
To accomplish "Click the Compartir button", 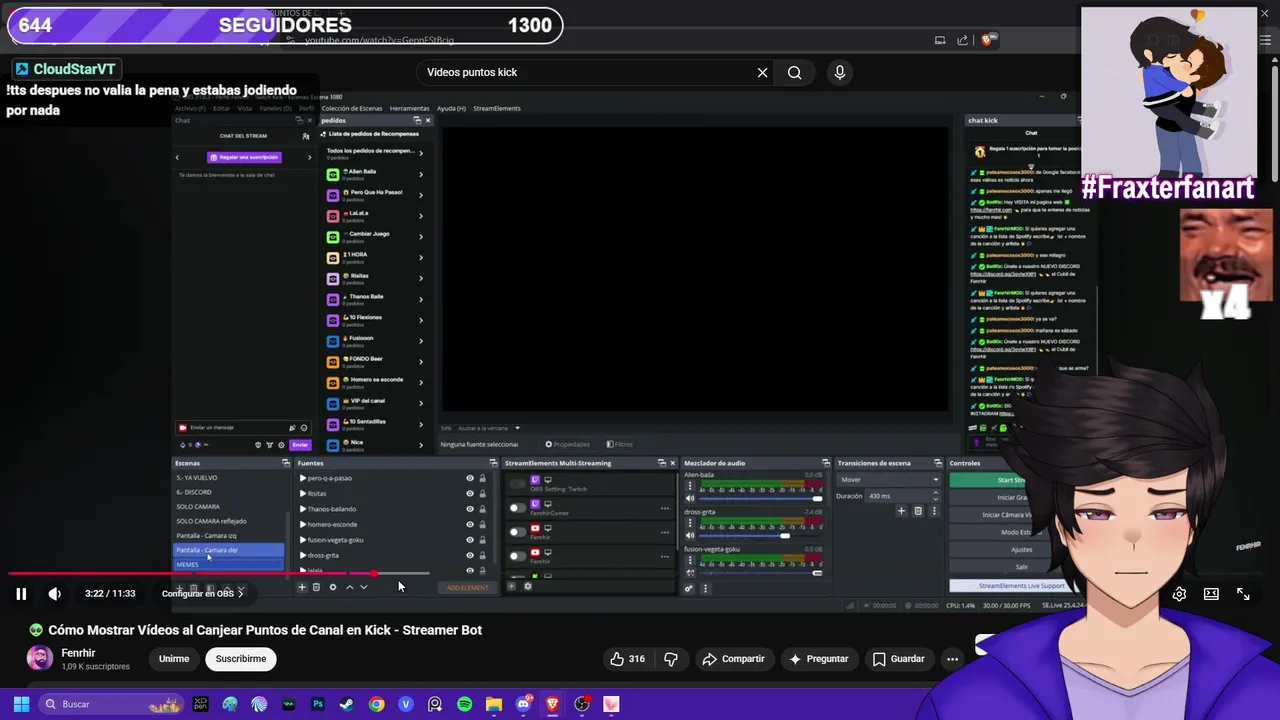I will pos(733,659).
